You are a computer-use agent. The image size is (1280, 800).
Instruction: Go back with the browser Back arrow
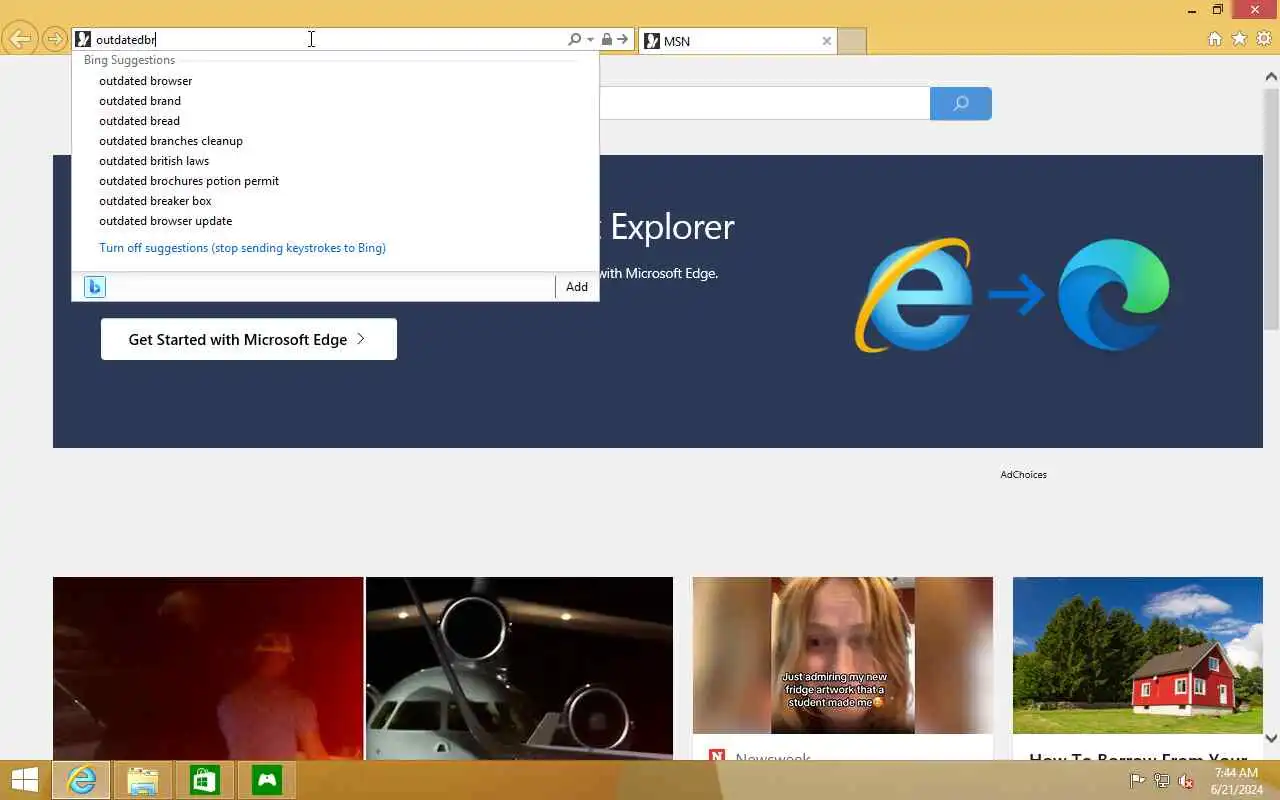point(20,40)
